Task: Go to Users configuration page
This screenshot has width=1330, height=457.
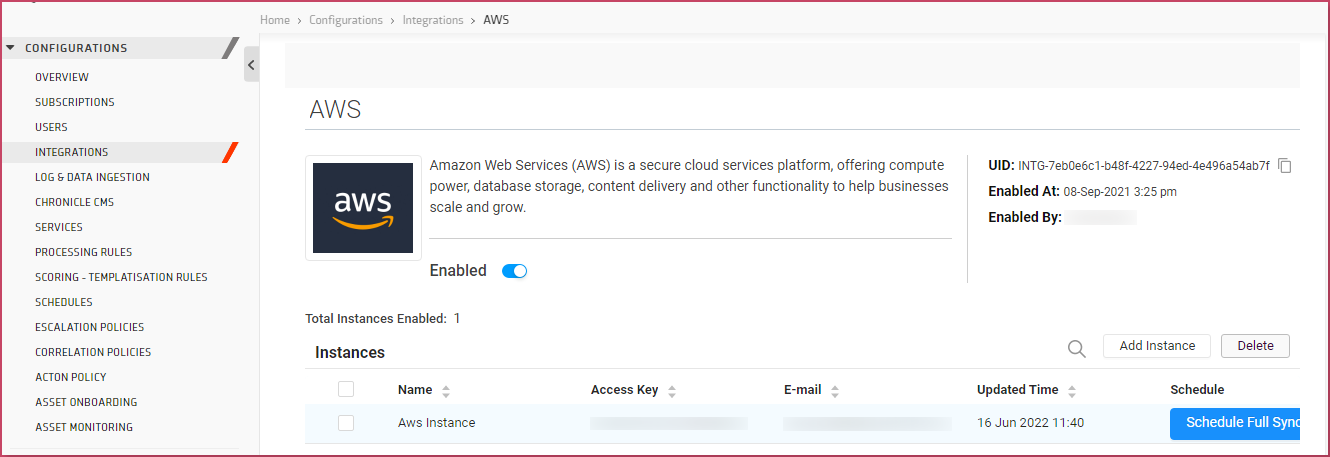Action: click(x=51, y=127)
